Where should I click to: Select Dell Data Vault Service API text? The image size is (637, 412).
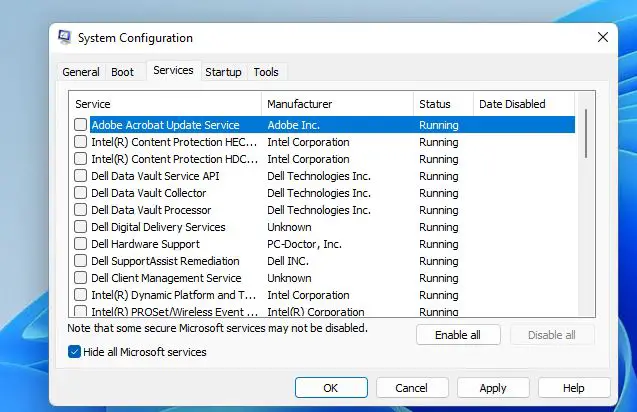click(155, 176)
